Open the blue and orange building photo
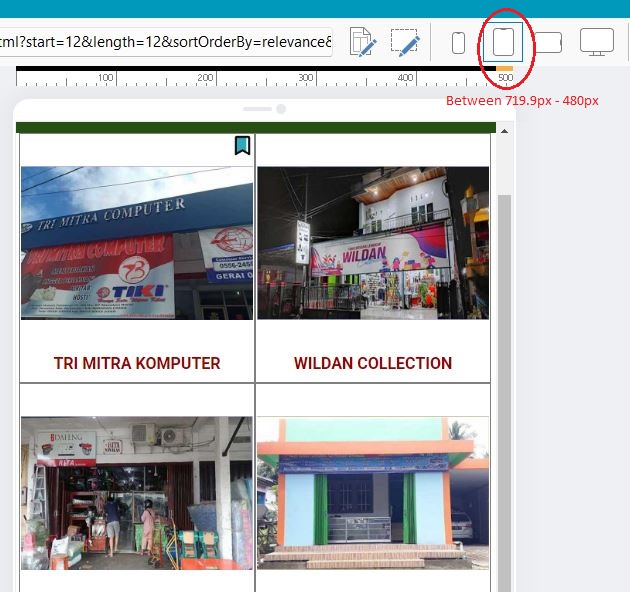 click(x=373, y=493)
